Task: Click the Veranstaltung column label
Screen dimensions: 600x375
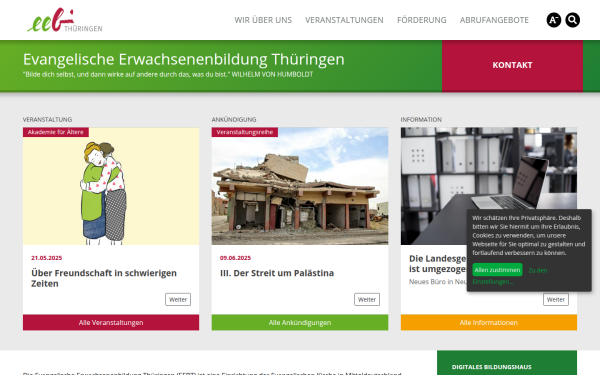Action: [x=47, y=119]
